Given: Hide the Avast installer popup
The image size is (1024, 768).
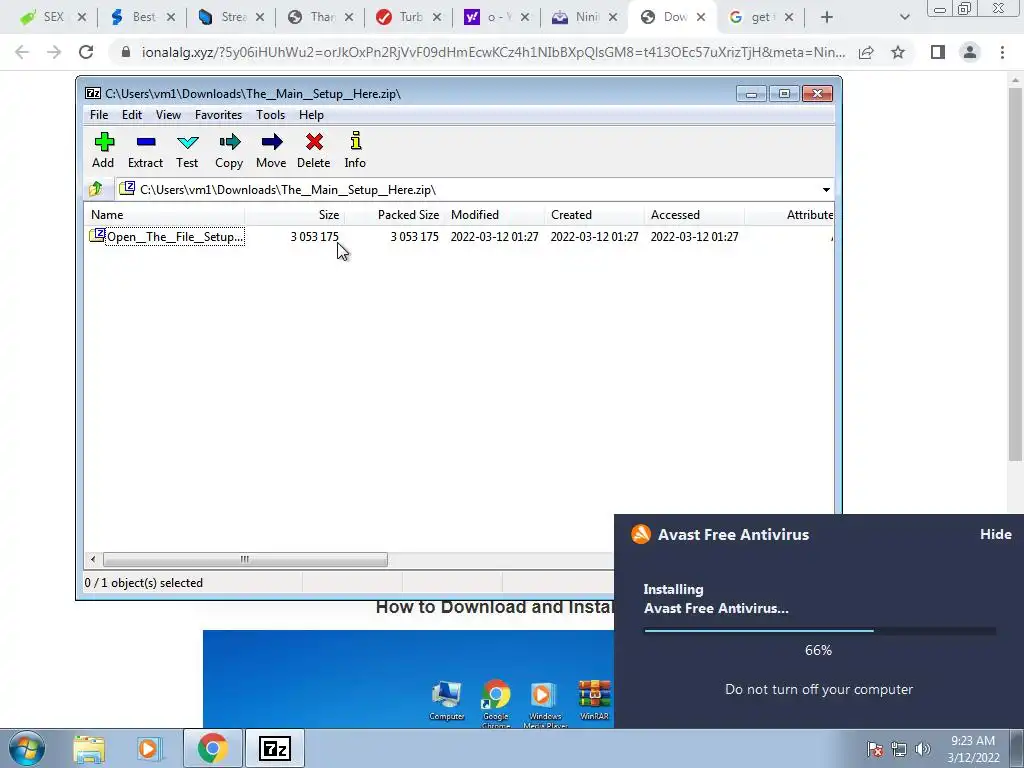Looking at the screenshot, I should [x=995, y=534].
